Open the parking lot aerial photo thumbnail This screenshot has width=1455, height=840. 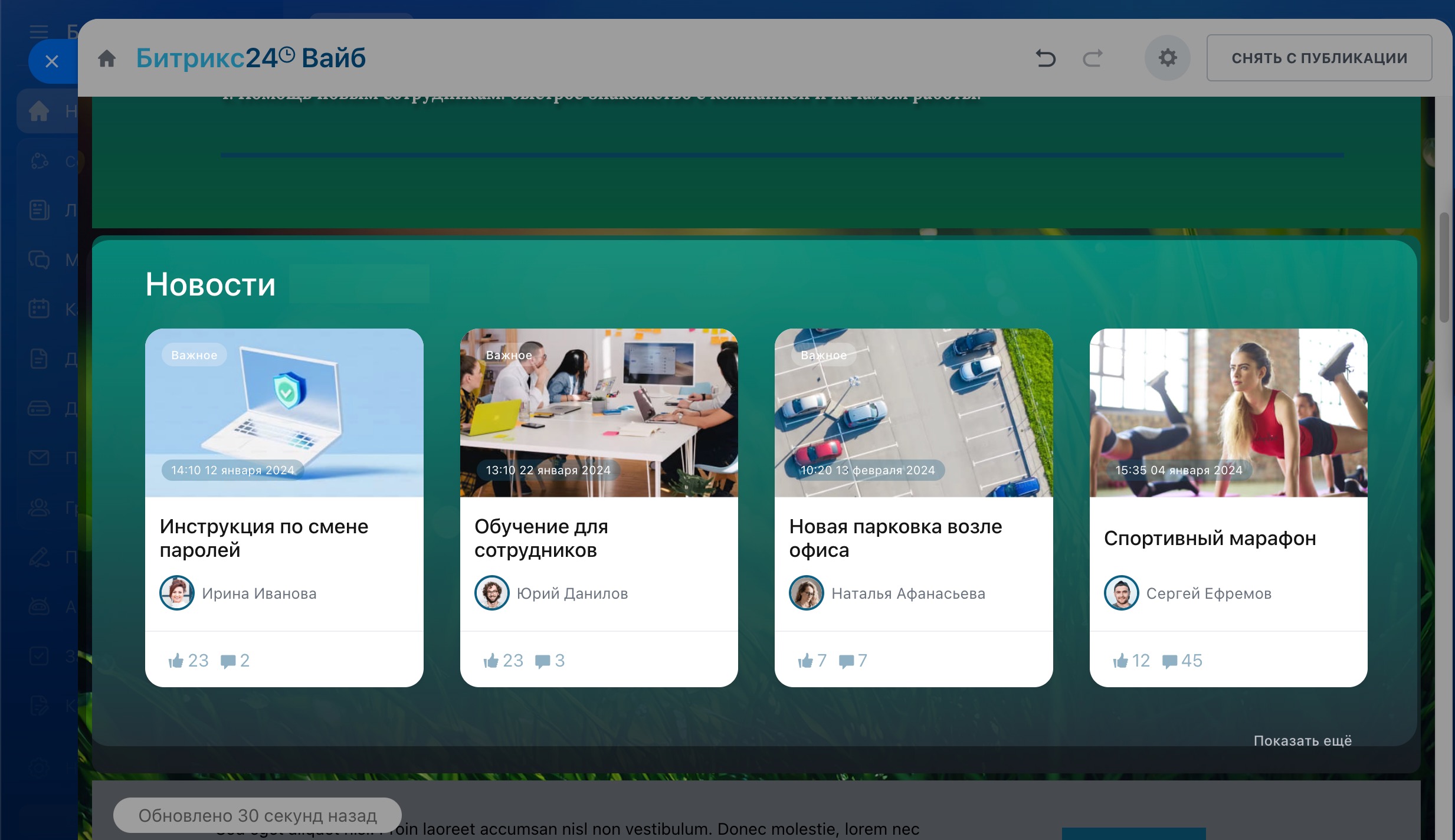913,412
